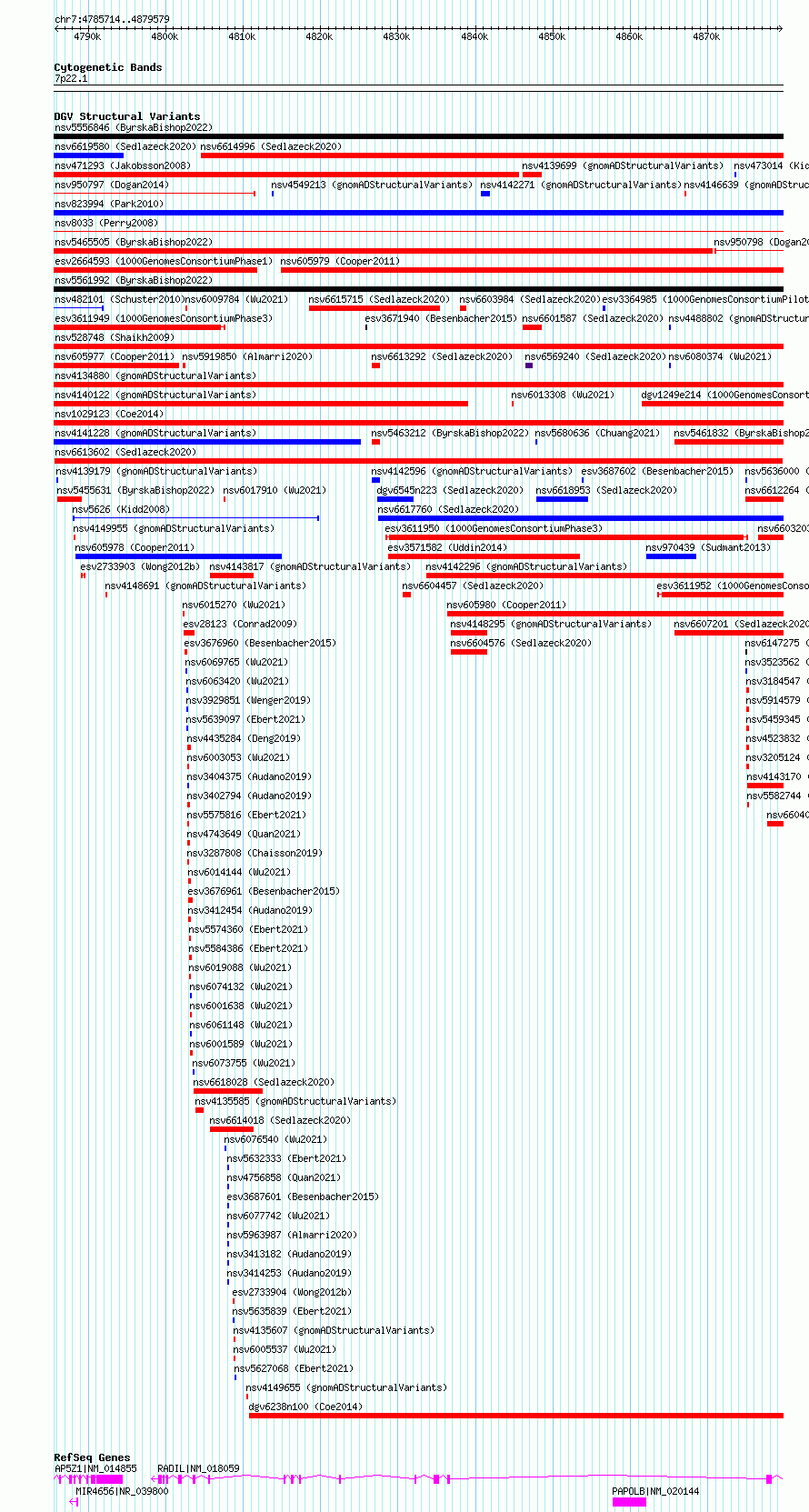Select nsv5919850 (Almarri2020) label

[x=247, y=356]
